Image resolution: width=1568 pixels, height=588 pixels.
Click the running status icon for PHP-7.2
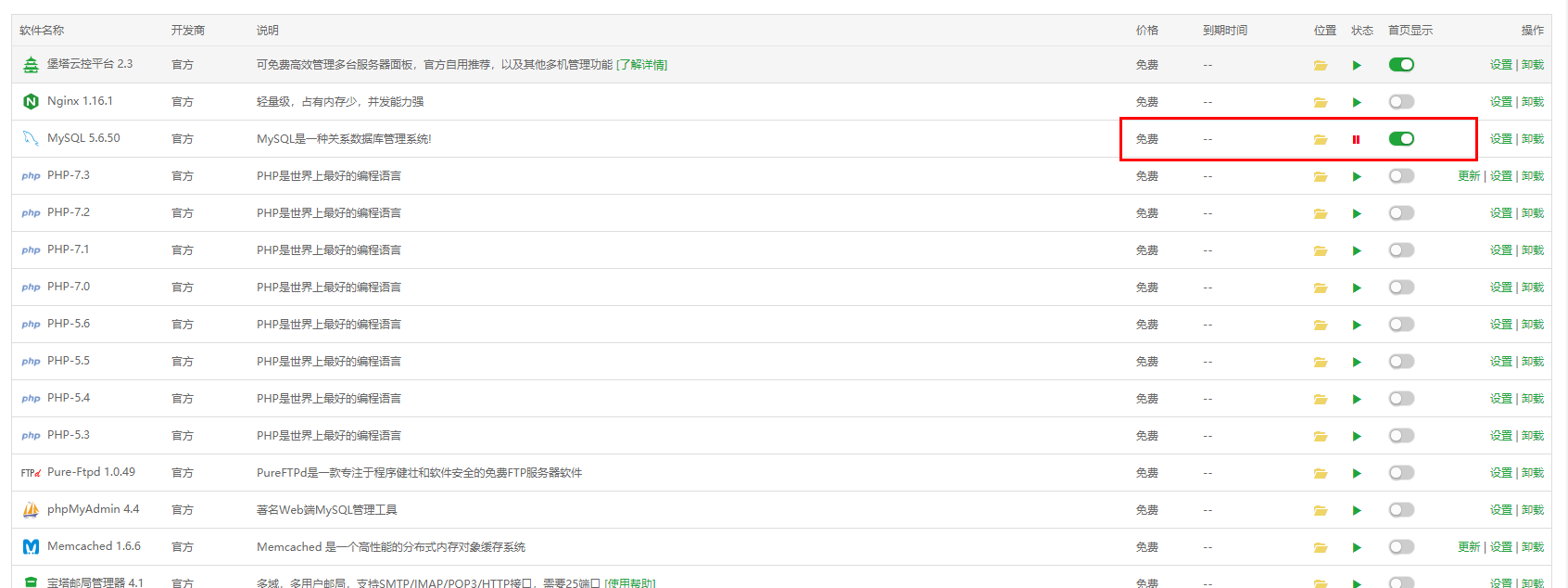1357,213
